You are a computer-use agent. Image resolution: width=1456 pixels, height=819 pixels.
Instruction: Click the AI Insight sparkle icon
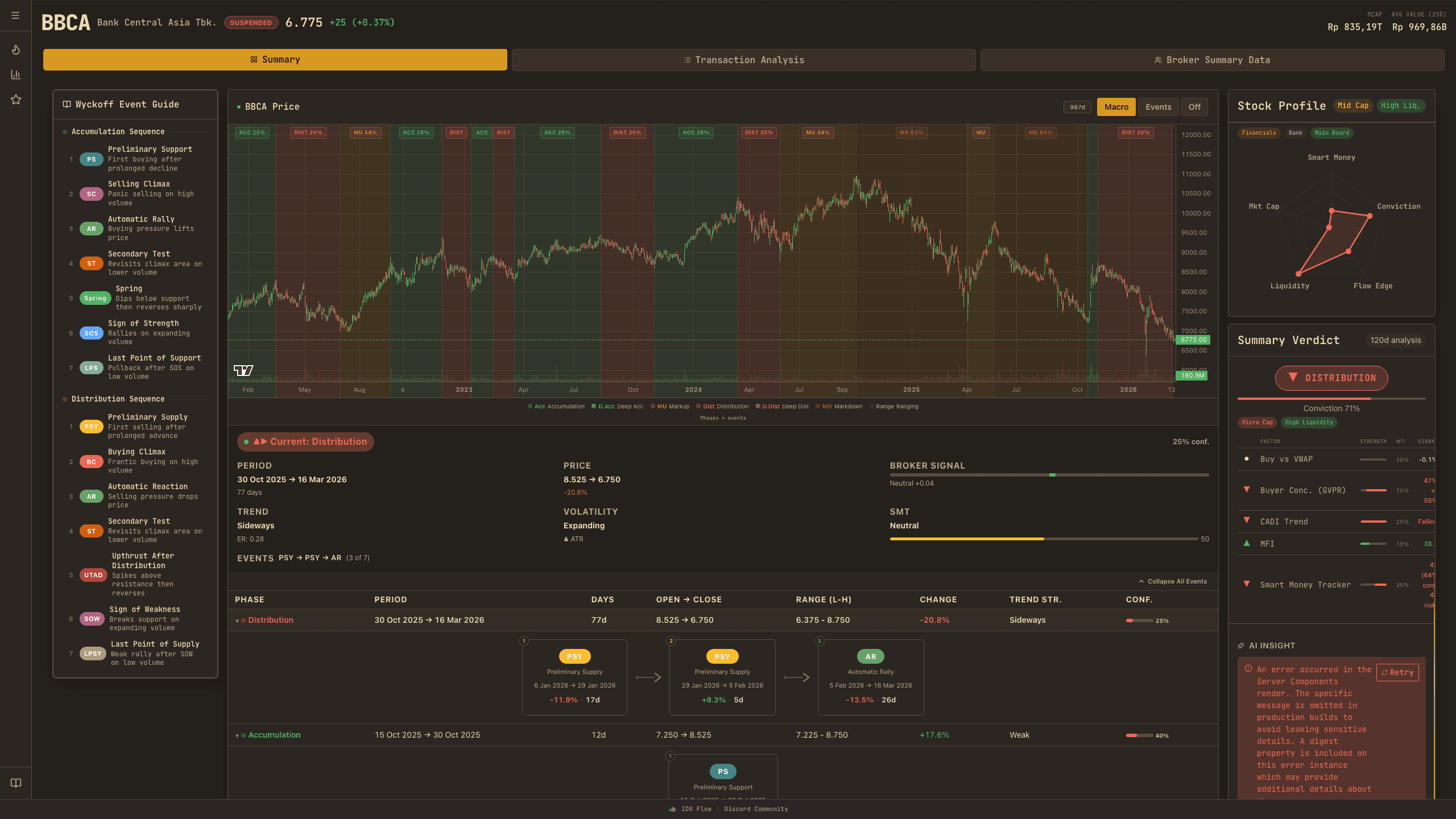(1241, 646)
